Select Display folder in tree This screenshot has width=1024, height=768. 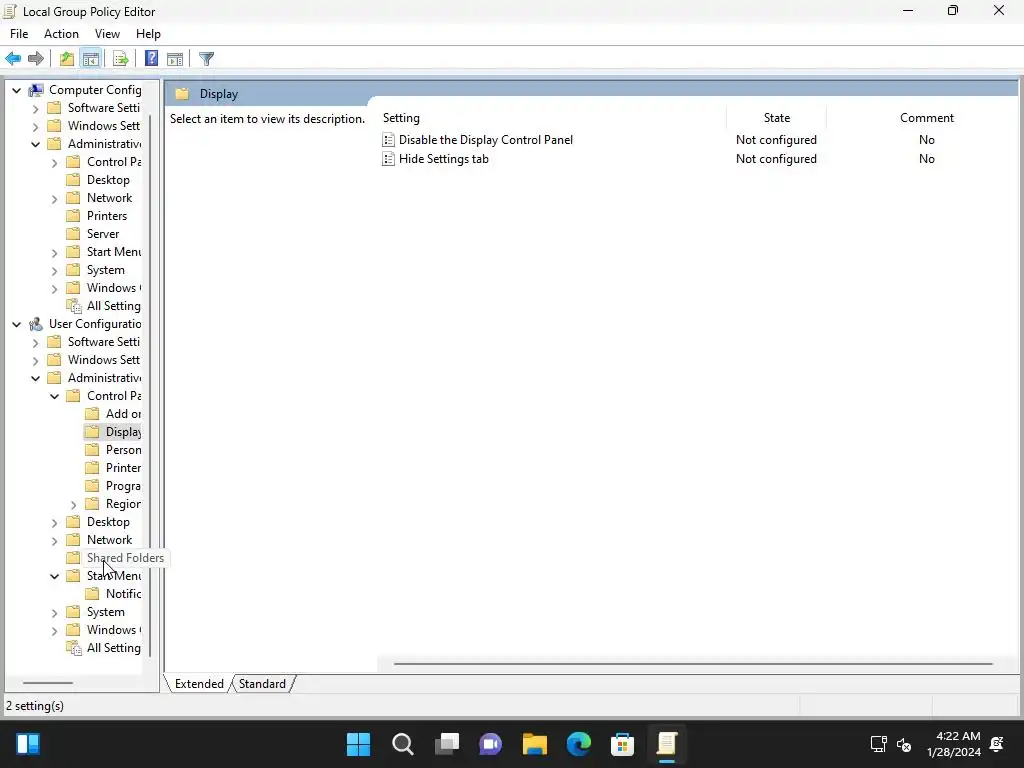(x=113, y=432)
